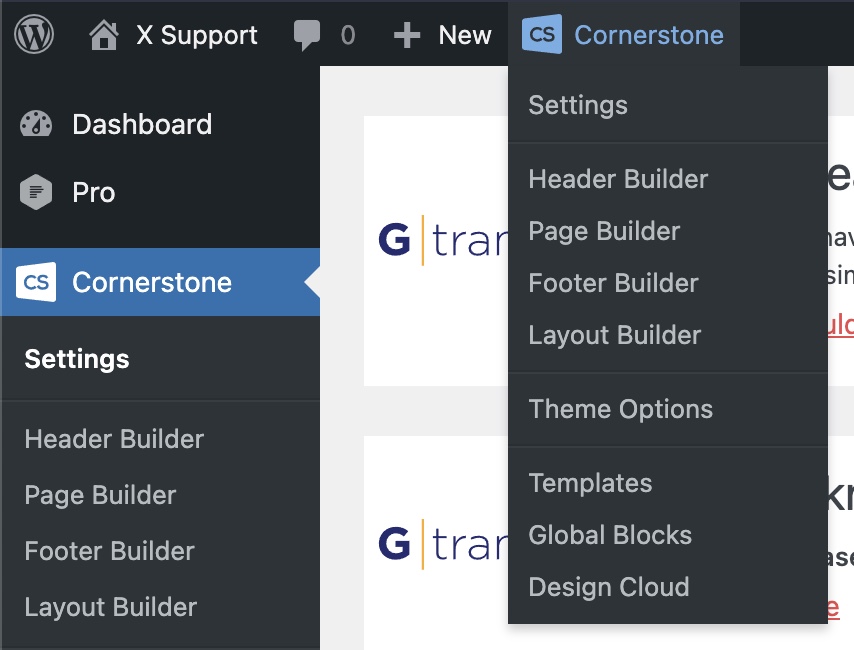The height and width of the screenshot is (650, 854).
Task: Click the WordPress logo icon
Action: [34, 34]
